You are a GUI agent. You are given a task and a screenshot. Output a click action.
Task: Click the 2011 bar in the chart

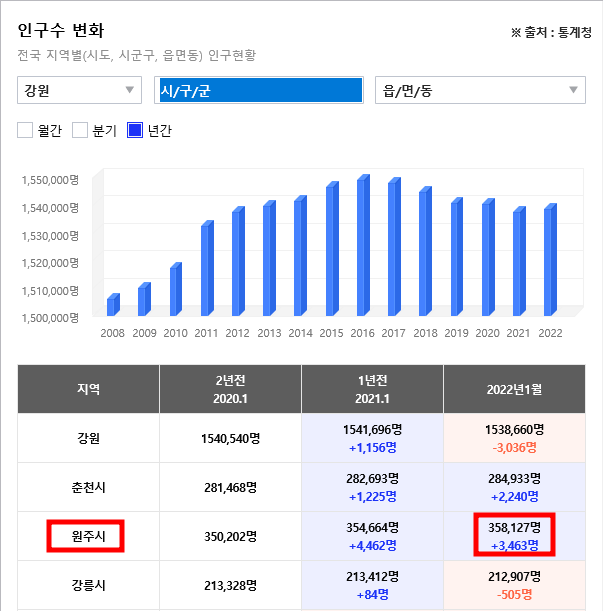click(x=207, y=268)
